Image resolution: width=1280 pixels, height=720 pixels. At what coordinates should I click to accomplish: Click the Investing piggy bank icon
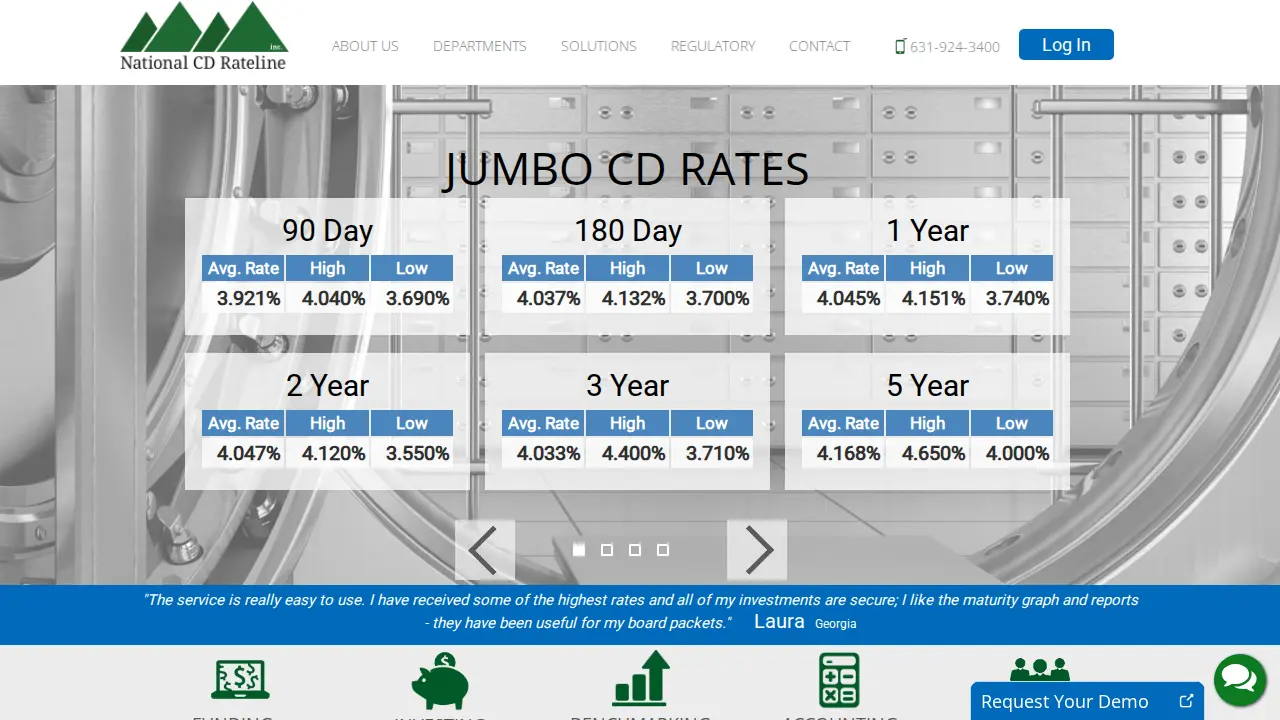(440, 681)
